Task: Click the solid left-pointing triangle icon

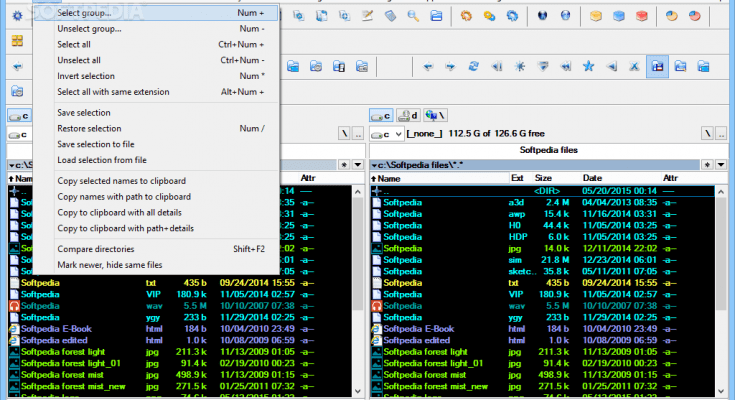Action: click(611, 66)
